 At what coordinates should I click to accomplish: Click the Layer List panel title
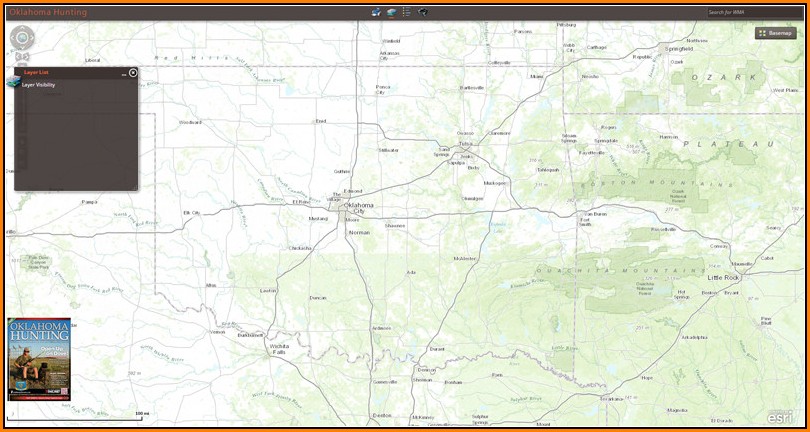pyautogui.click(x=36, y=73)
